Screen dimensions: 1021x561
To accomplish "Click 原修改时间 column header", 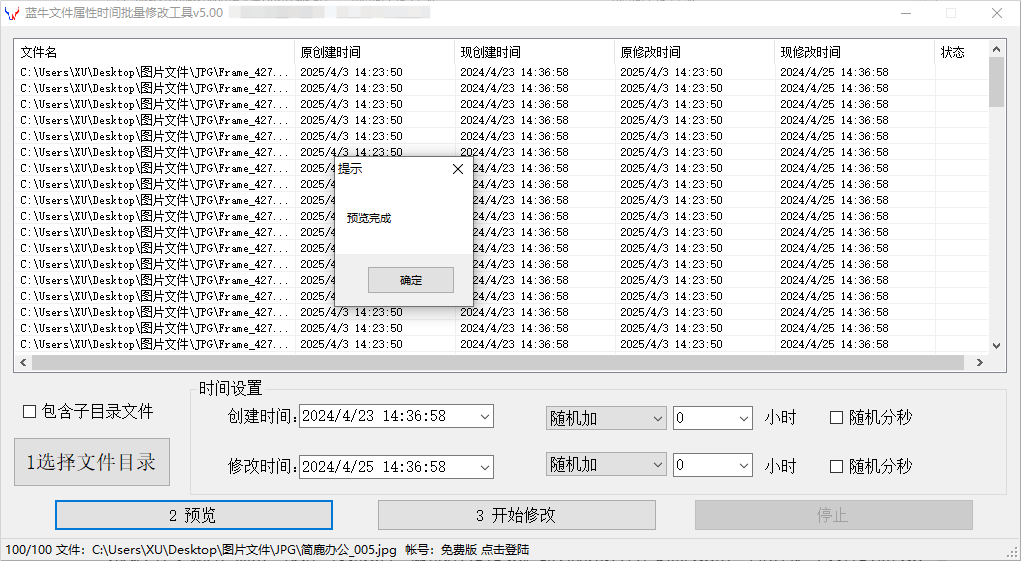I will [x=694, y=52].
